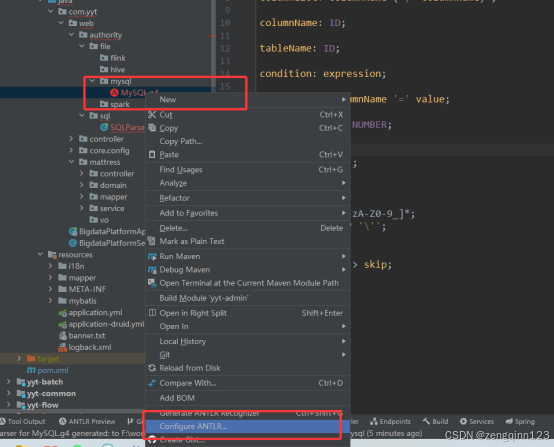
Task: Open the Local History submenu
Action: click(248, 341)
